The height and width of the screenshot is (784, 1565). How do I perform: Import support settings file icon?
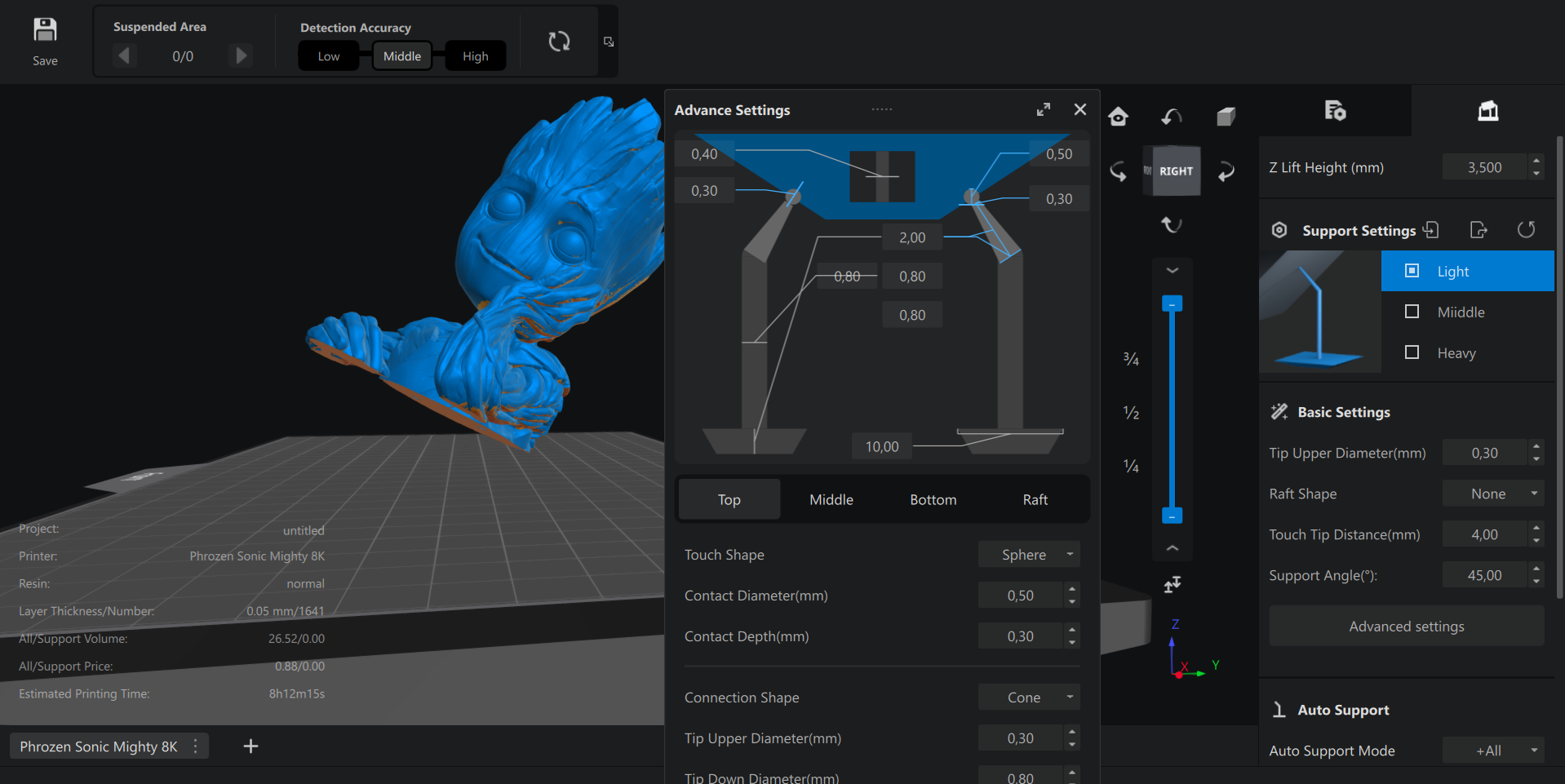point(1431,230)
